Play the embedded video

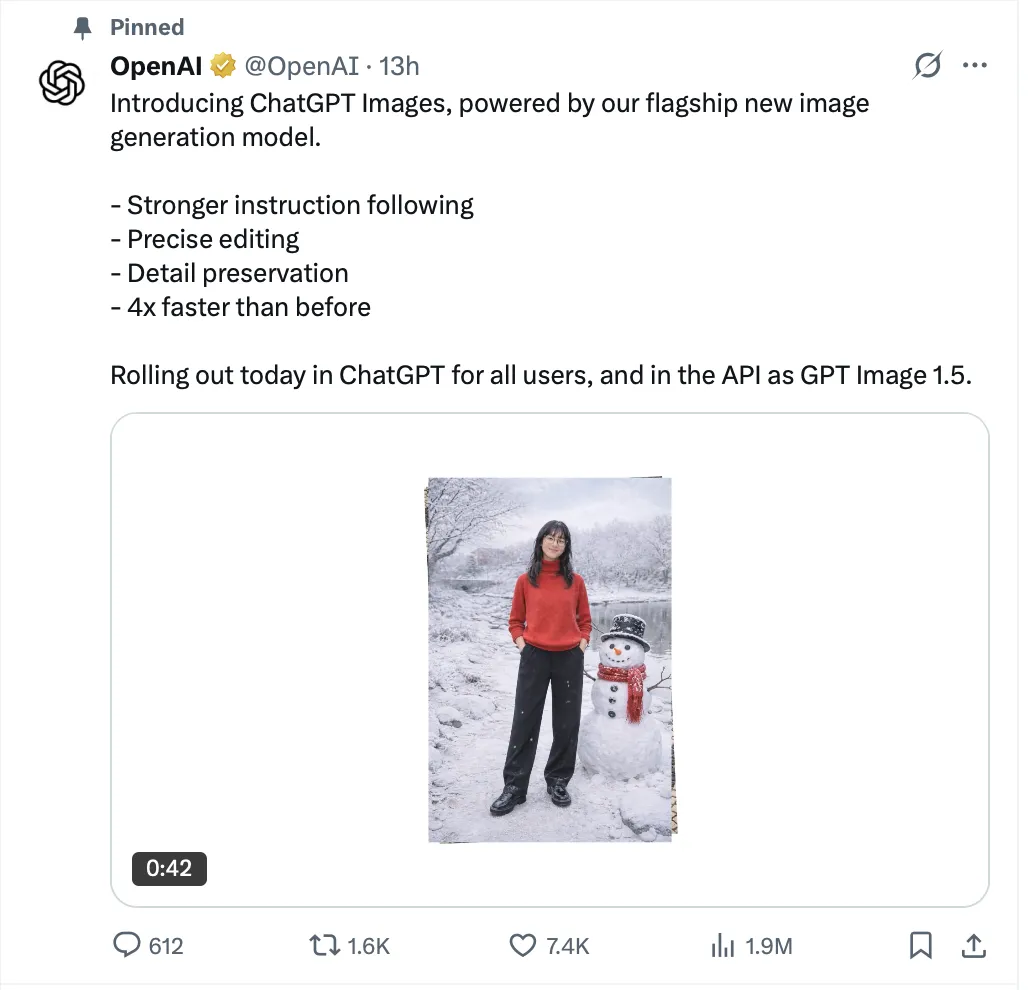pyautogui.click(x=551, y=660)
